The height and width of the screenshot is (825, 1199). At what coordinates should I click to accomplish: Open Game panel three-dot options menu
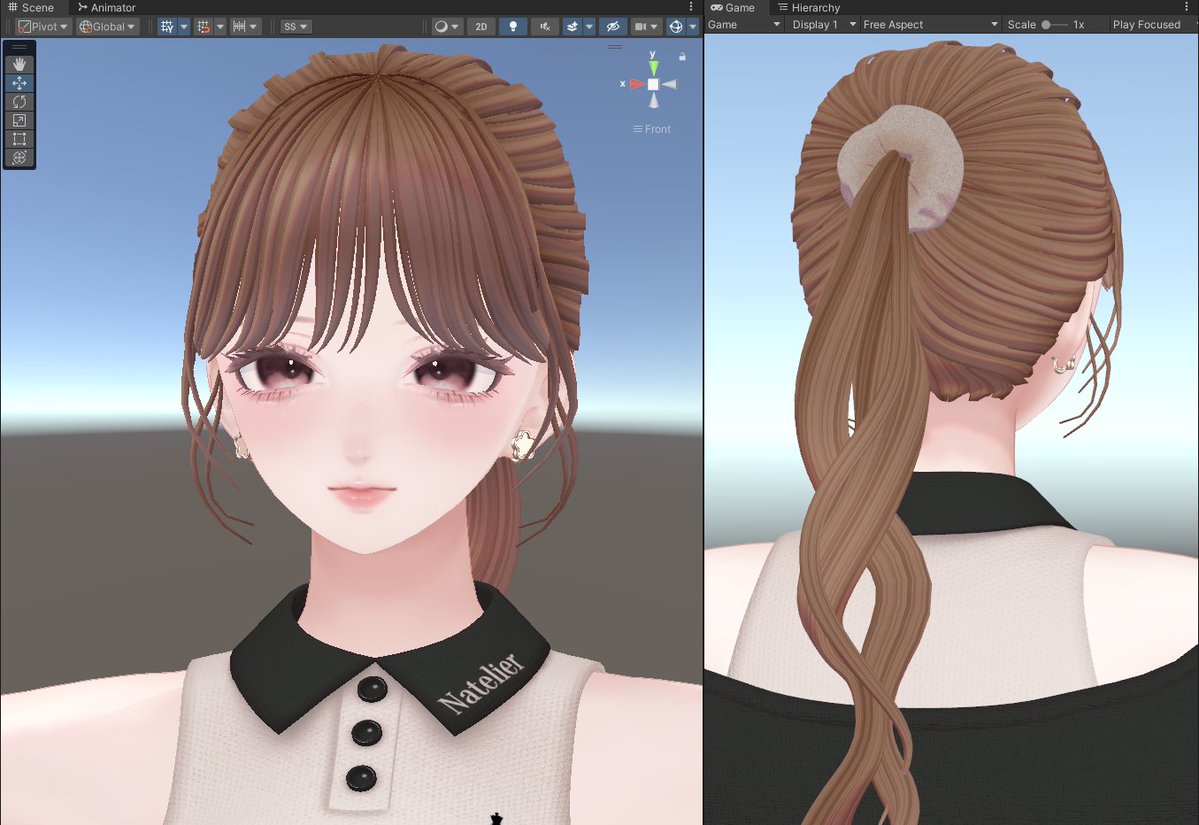coord(1187,7)
